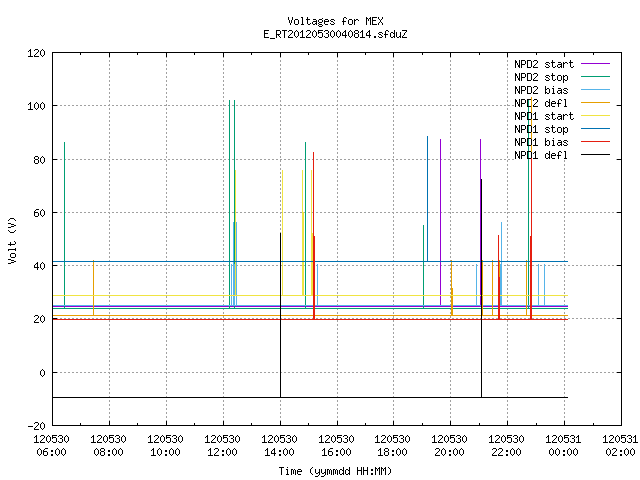
Task: Click the orange legend line sample for NPD2 defl
Action: (595, 103)
